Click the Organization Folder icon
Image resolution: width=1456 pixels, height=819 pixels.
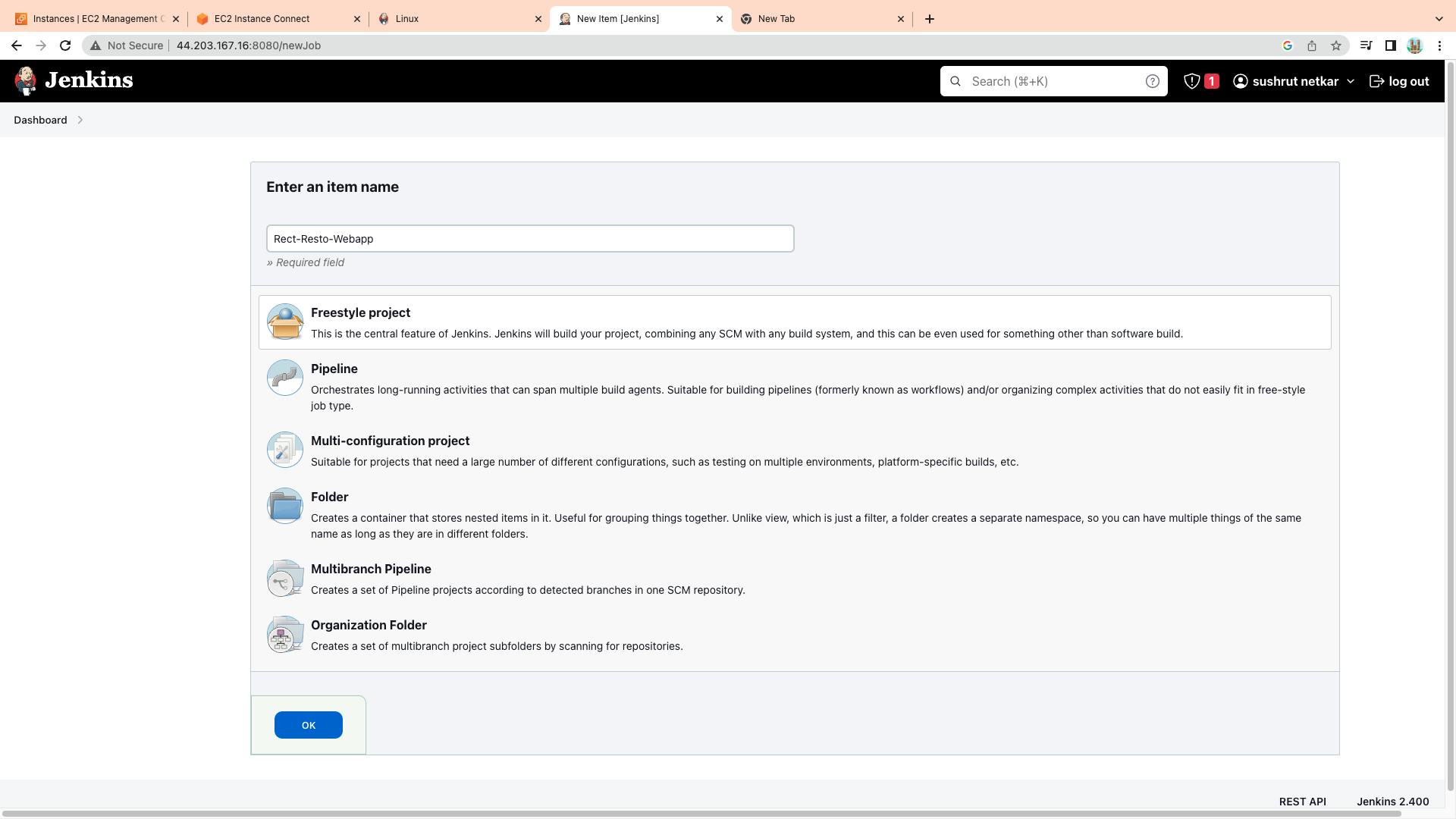tap(285, 634)
